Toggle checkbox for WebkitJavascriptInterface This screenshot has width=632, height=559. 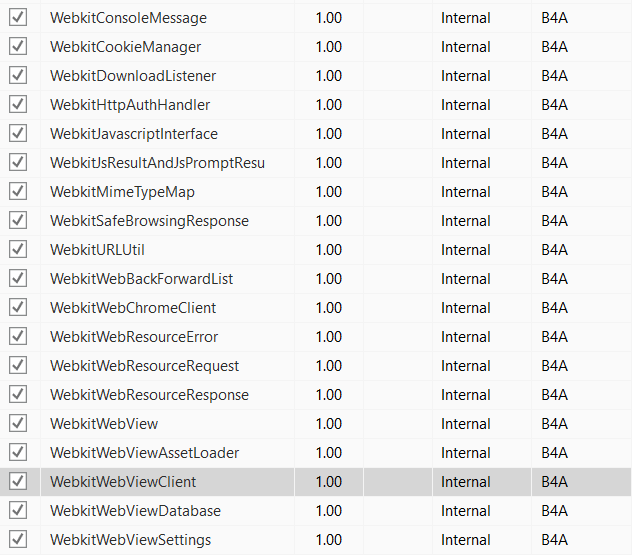[x=18, y=133]
